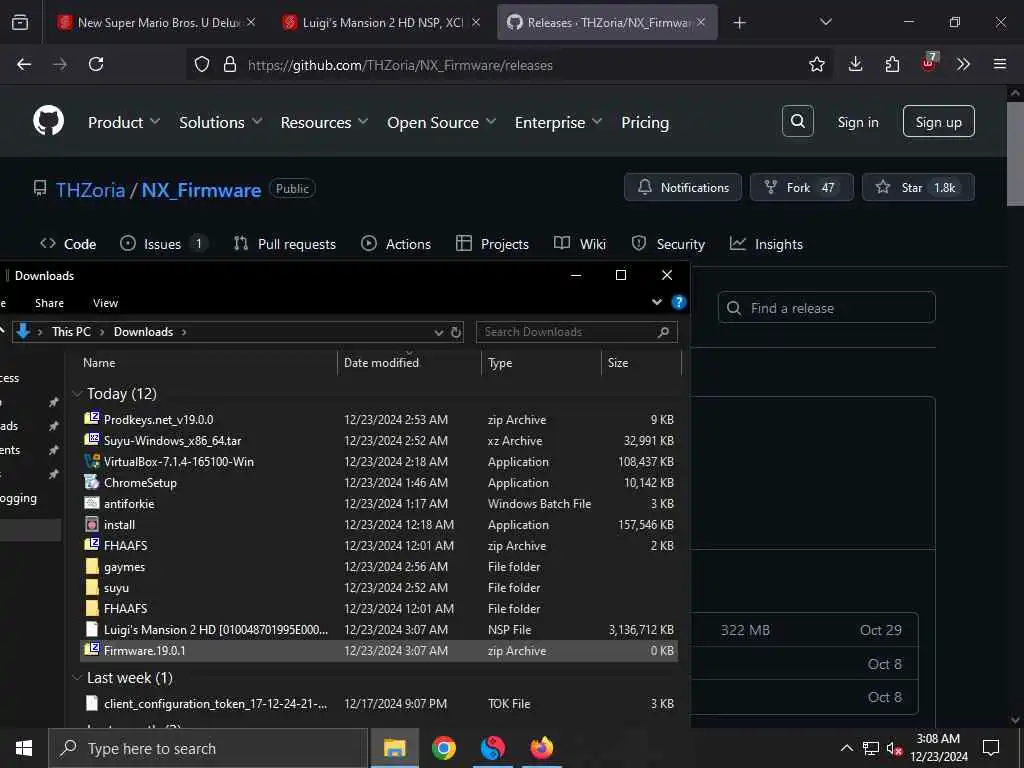Viewport: 1024px width, 768px height.
Task: Sort by the Date modified column header
Action: (381, 363)
